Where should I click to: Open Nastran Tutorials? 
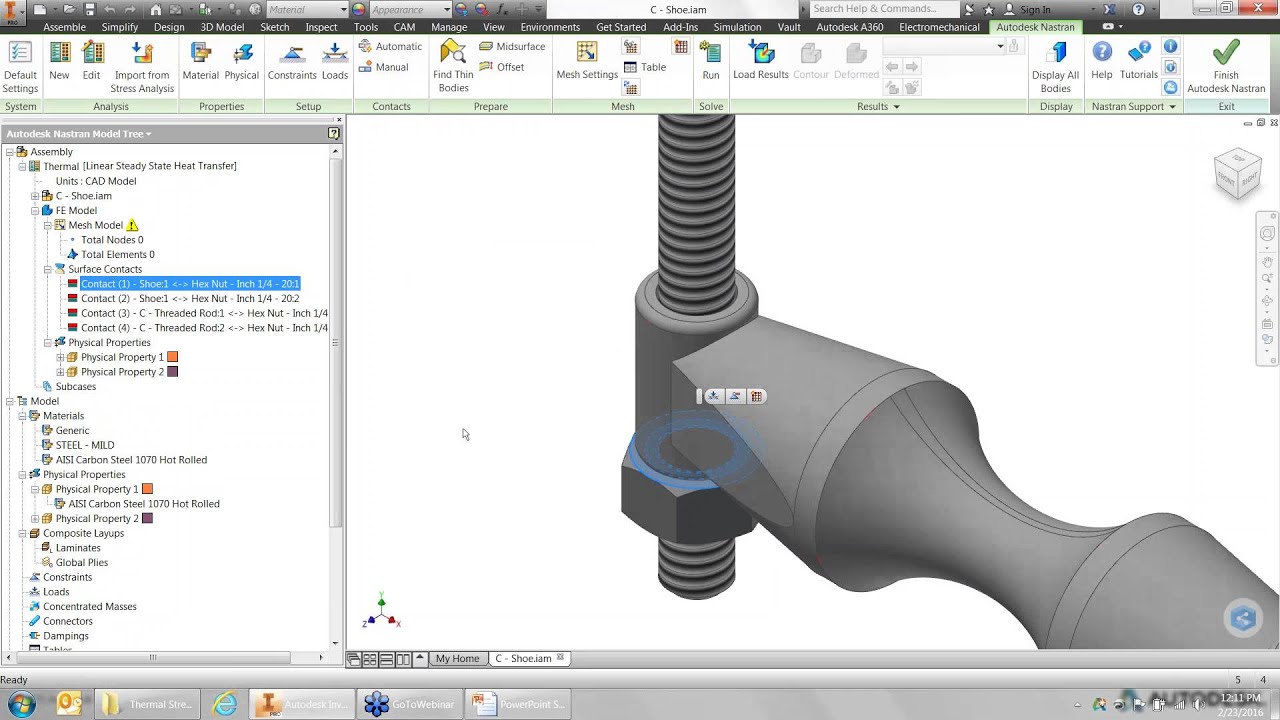tap(1138, 62)
